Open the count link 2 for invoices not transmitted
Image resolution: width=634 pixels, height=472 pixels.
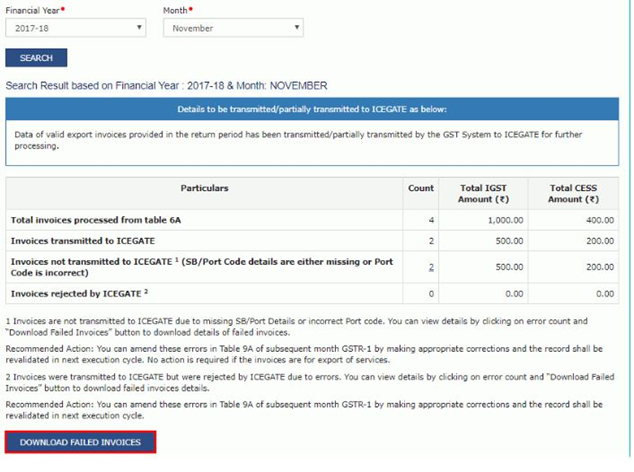(431, 267)
